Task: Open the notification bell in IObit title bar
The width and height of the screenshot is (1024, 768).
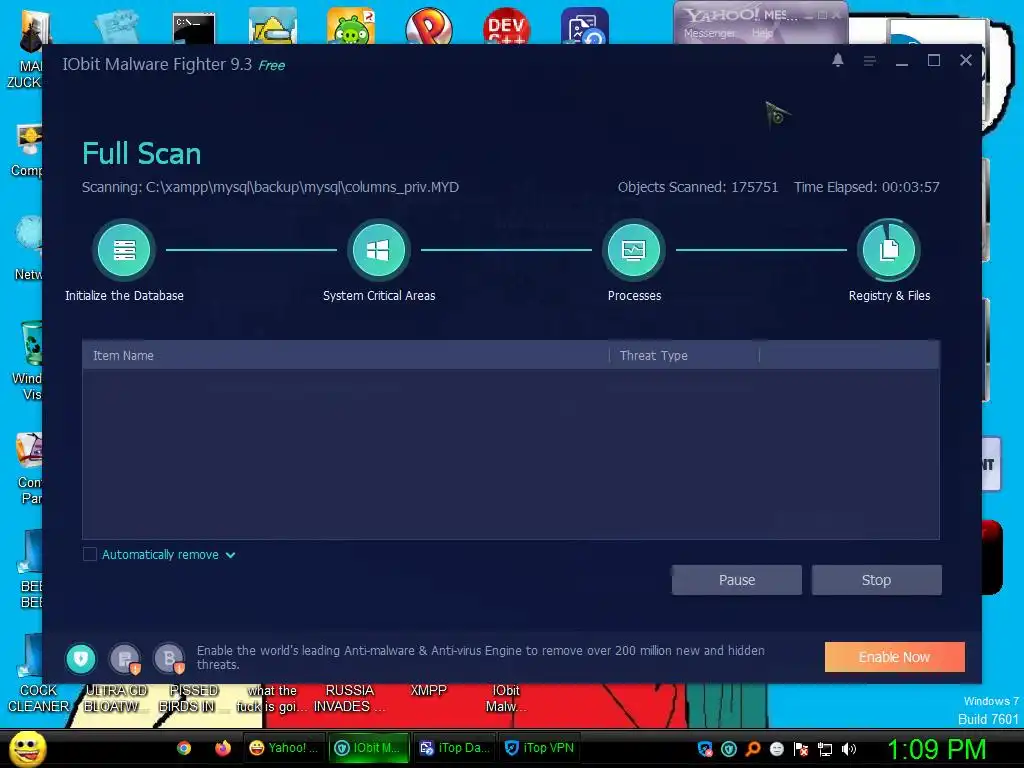Action: click(838, 60)
